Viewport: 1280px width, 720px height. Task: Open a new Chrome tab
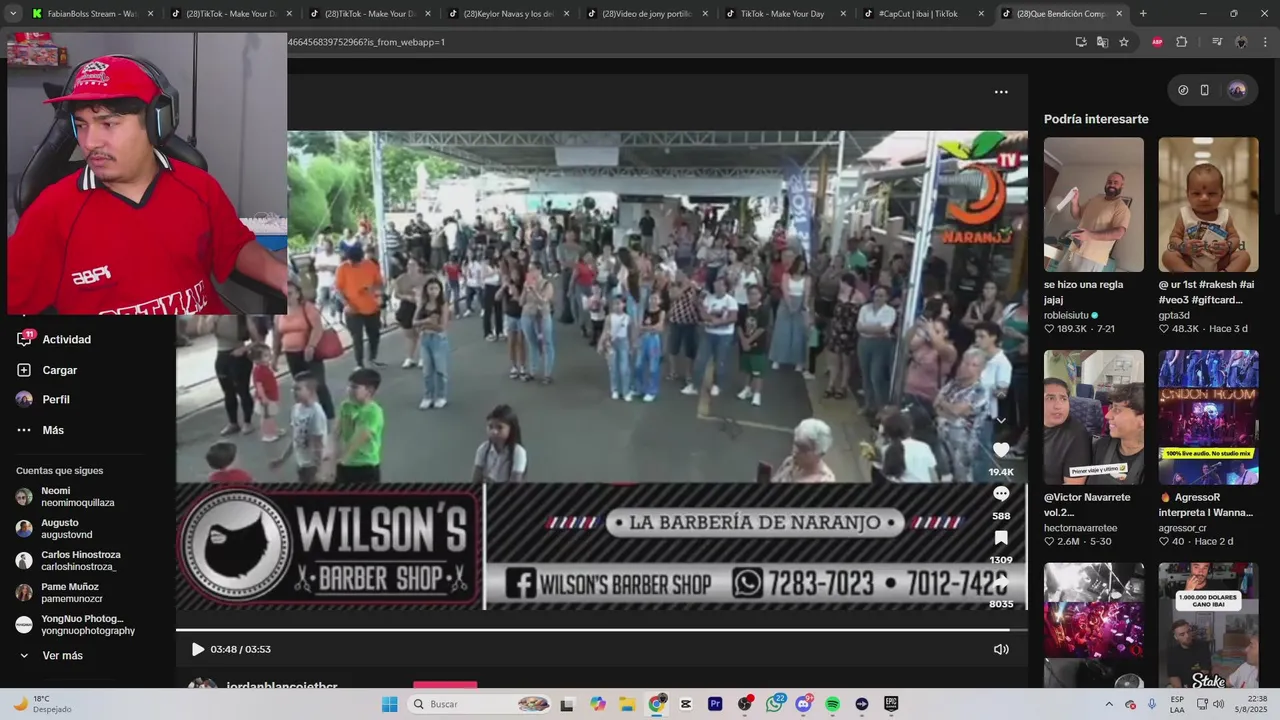pyautogui.click(x=1143, y=14)
